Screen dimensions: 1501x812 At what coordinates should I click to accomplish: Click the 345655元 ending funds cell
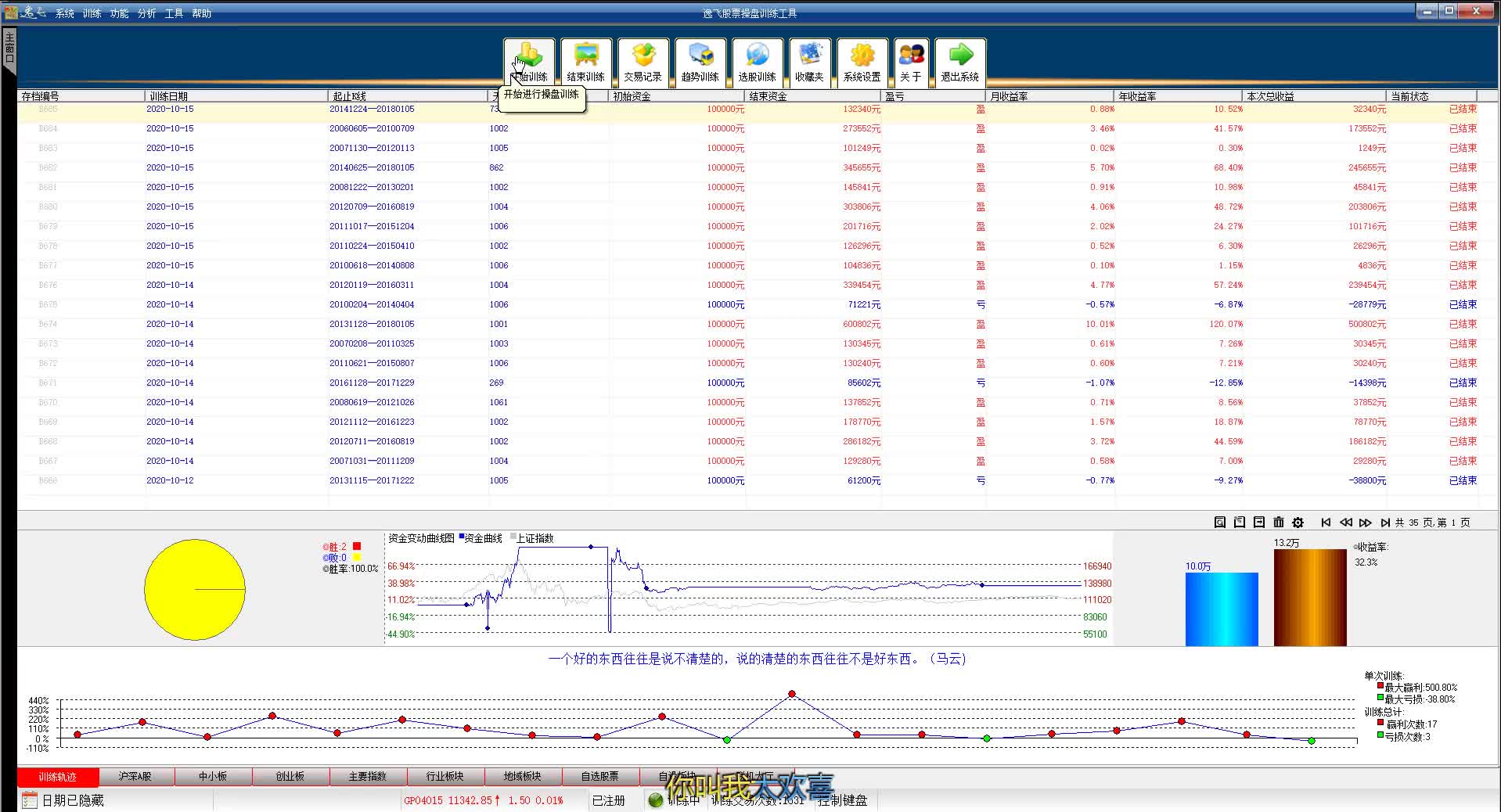pos(861,167)
